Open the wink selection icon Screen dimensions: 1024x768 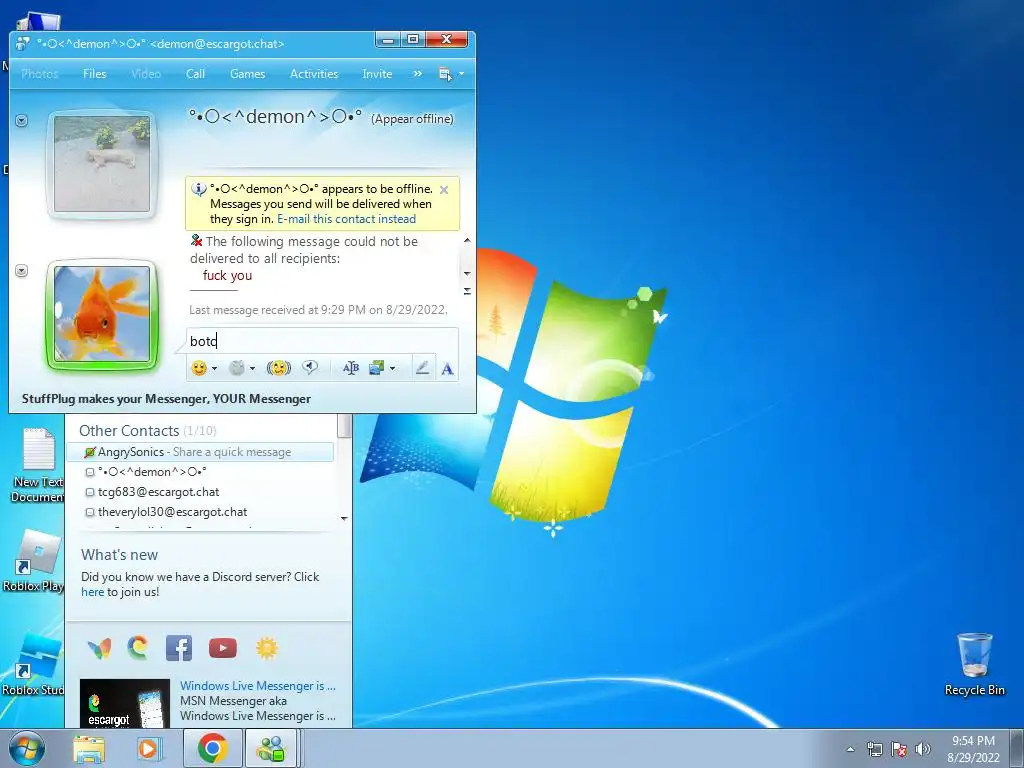[236, 368]
